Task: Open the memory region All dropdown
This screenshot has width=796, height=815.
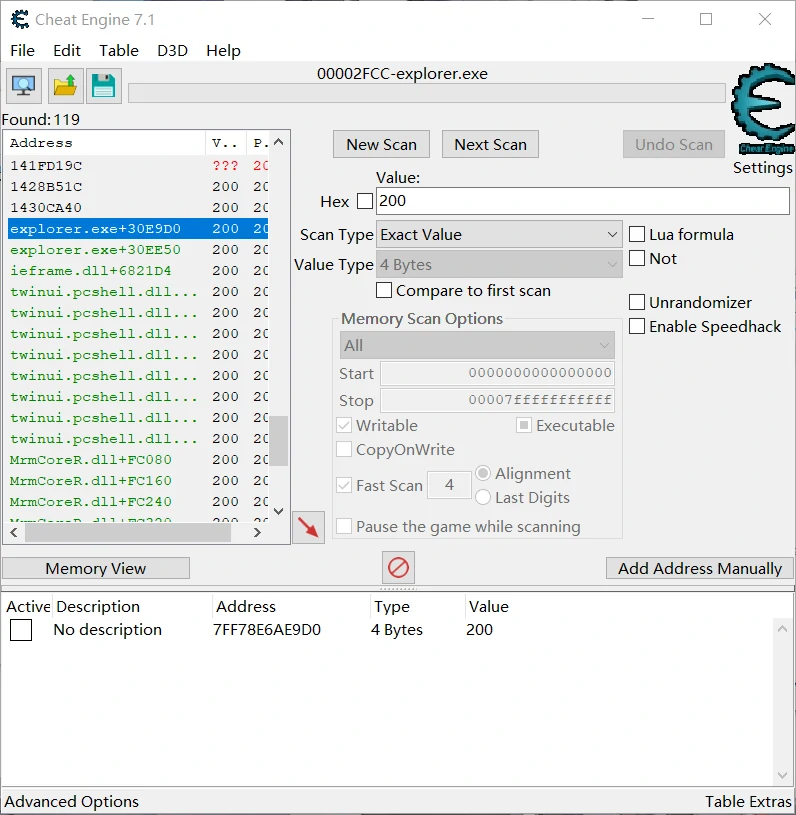Action: 477,346
